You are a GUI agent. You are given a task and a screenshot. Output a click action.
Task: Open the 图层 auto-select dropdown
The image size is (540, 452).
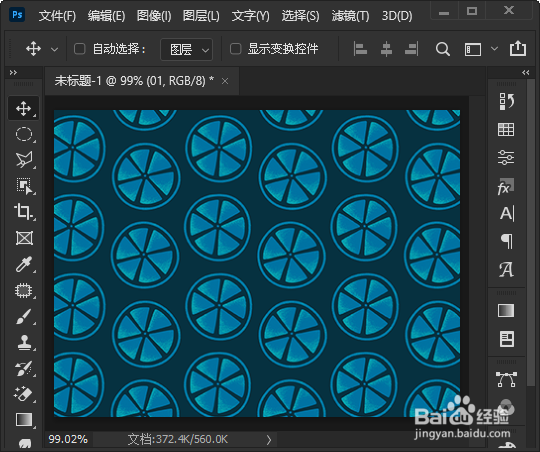pyautogui.click(x=186, y=50)
